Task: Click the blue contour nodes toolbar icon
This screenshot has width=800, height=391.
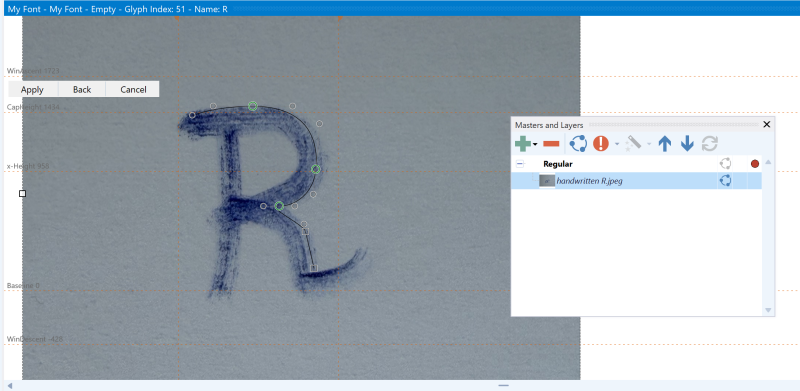Action: (x=578, y=144)
